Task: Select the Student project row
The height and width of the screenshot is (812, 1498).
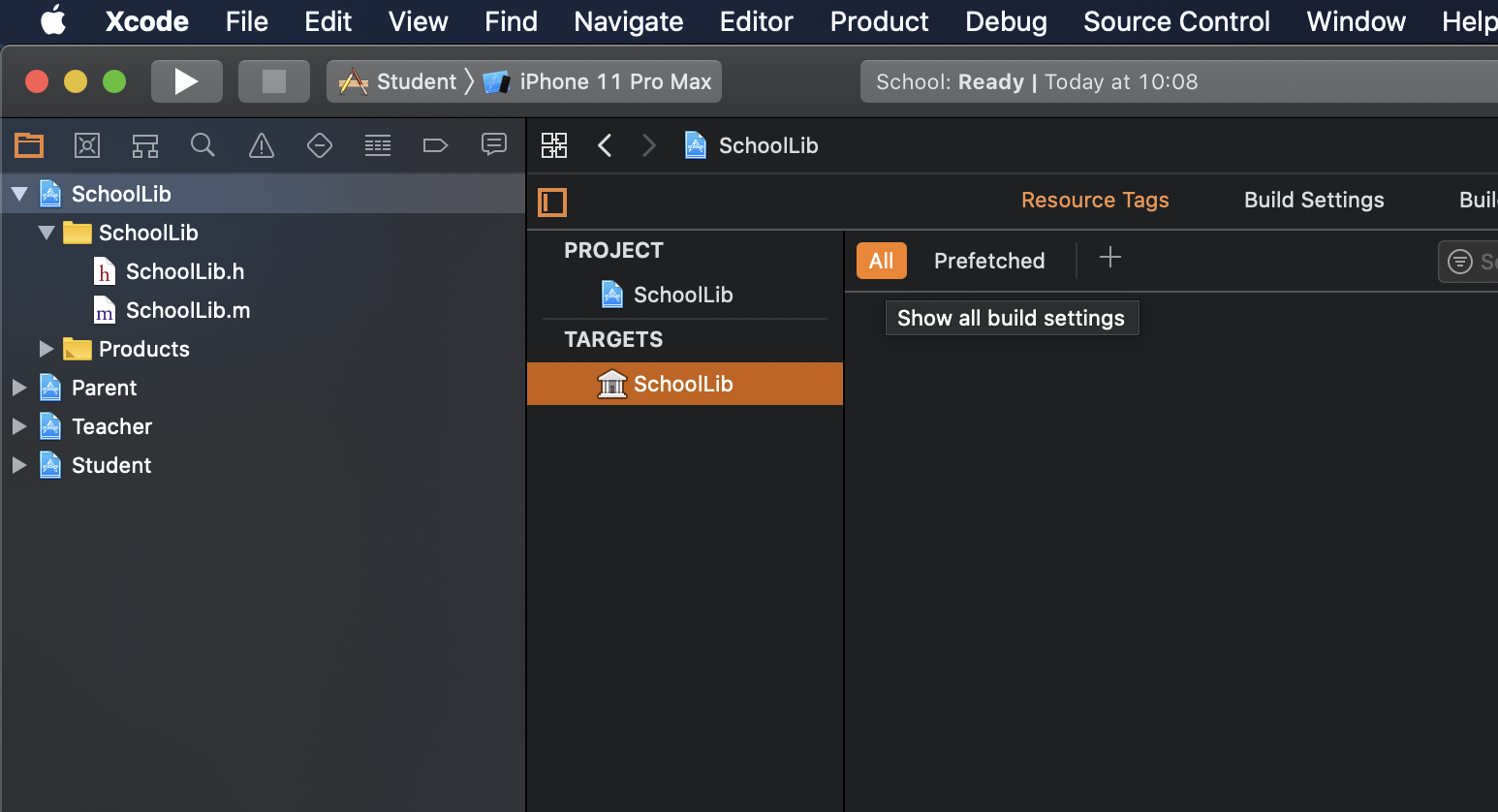Action: tap(263, 465)
